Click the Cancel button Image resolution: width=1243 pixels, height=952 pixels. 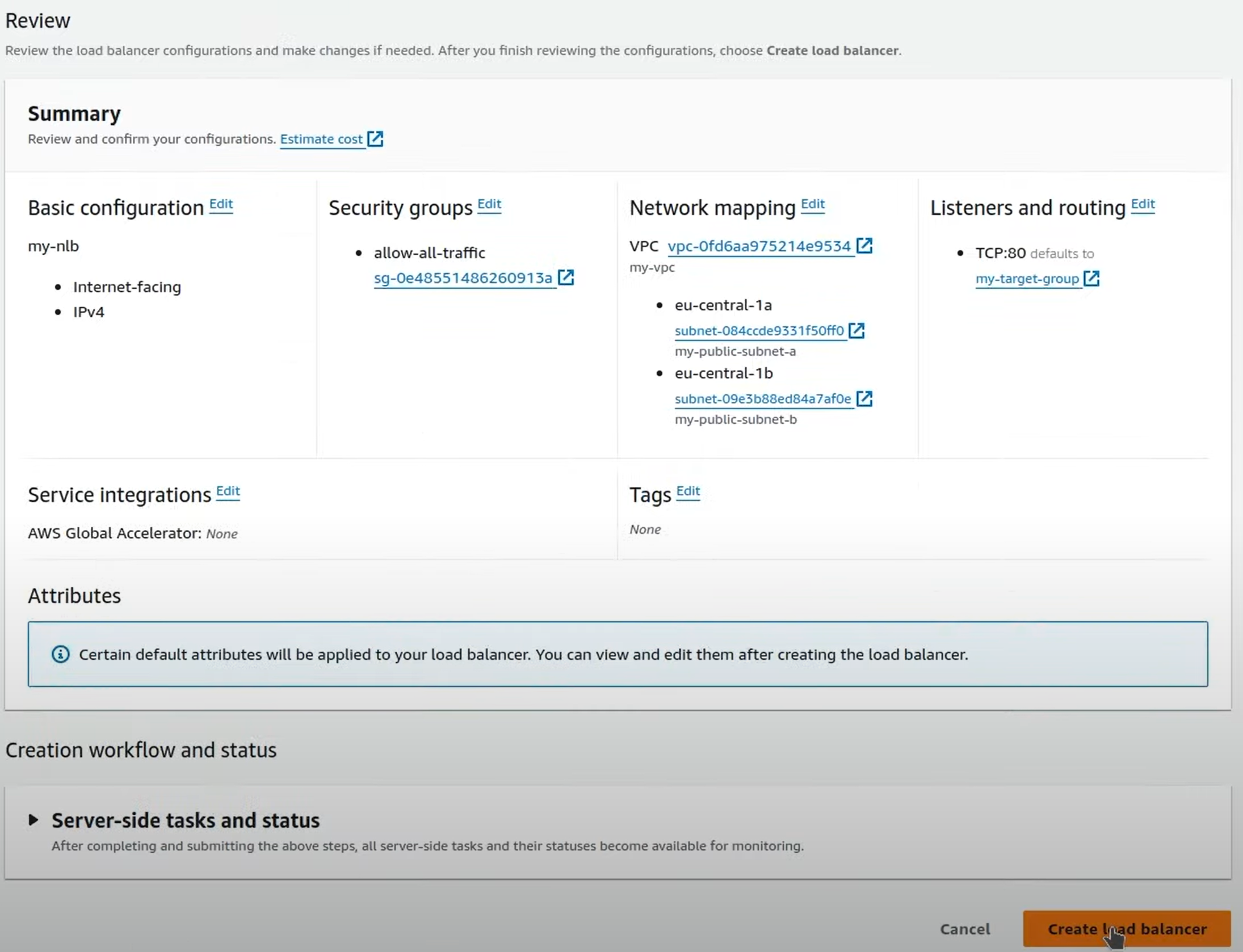click(x=965, y=929)
